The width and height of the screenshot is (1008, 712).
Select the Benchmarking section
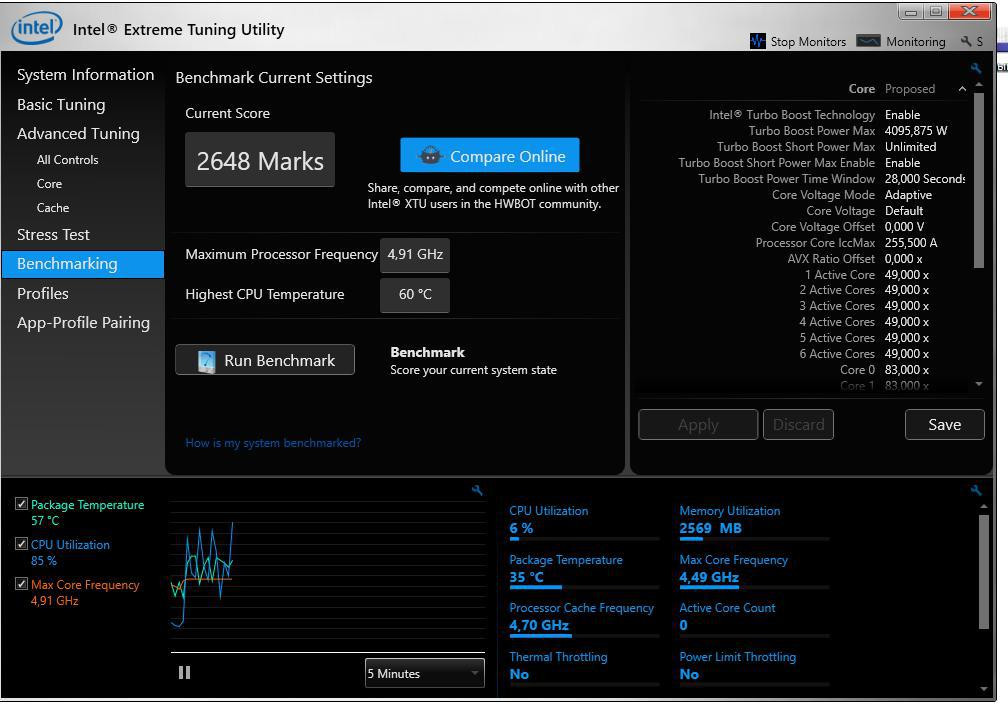[83, 264]
